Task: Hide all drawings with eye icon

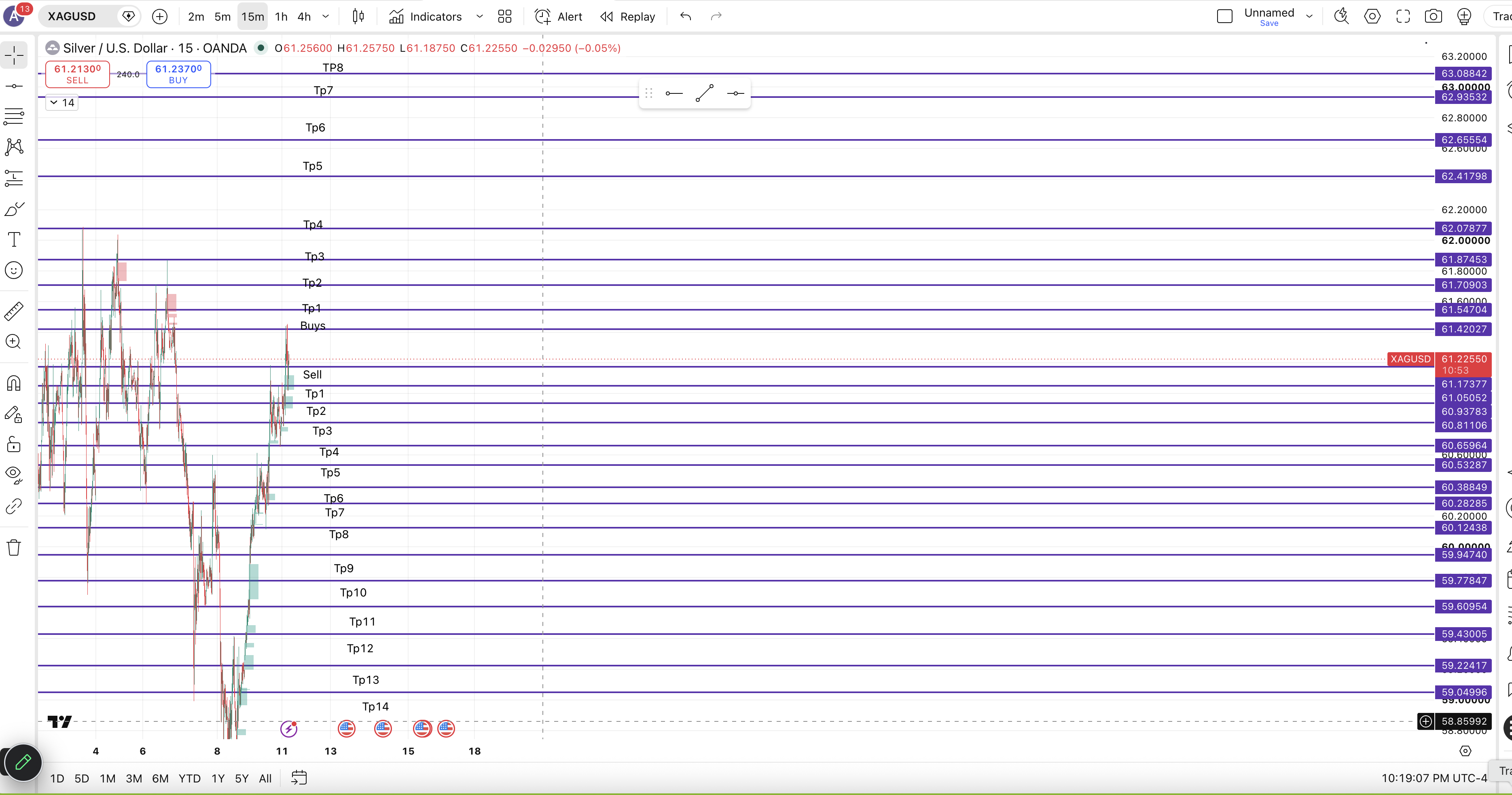Action: coord(14,475)
